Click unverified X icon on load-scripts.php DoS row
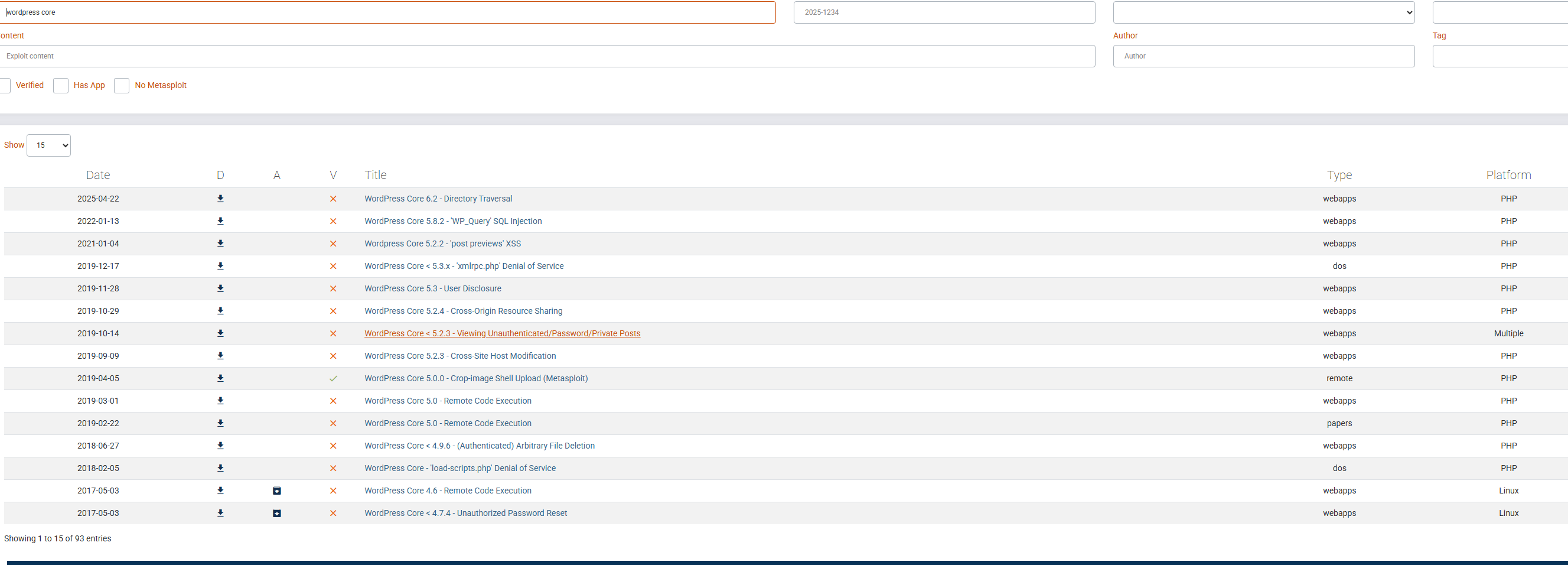The image size is (1568, 565). tap(333, 468)
